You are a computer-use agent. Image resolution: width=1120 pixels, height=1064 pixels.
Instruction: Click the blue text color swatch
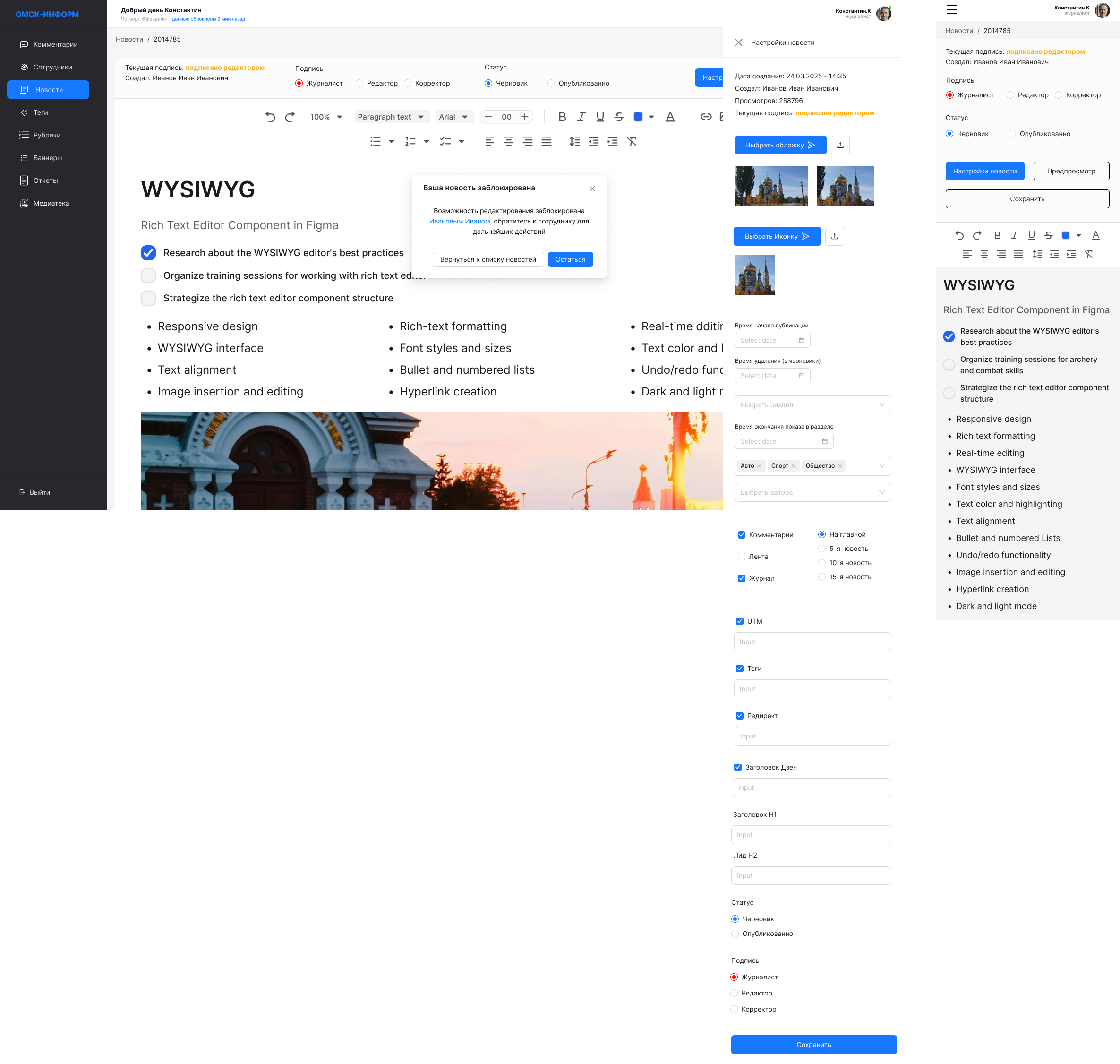637,117
